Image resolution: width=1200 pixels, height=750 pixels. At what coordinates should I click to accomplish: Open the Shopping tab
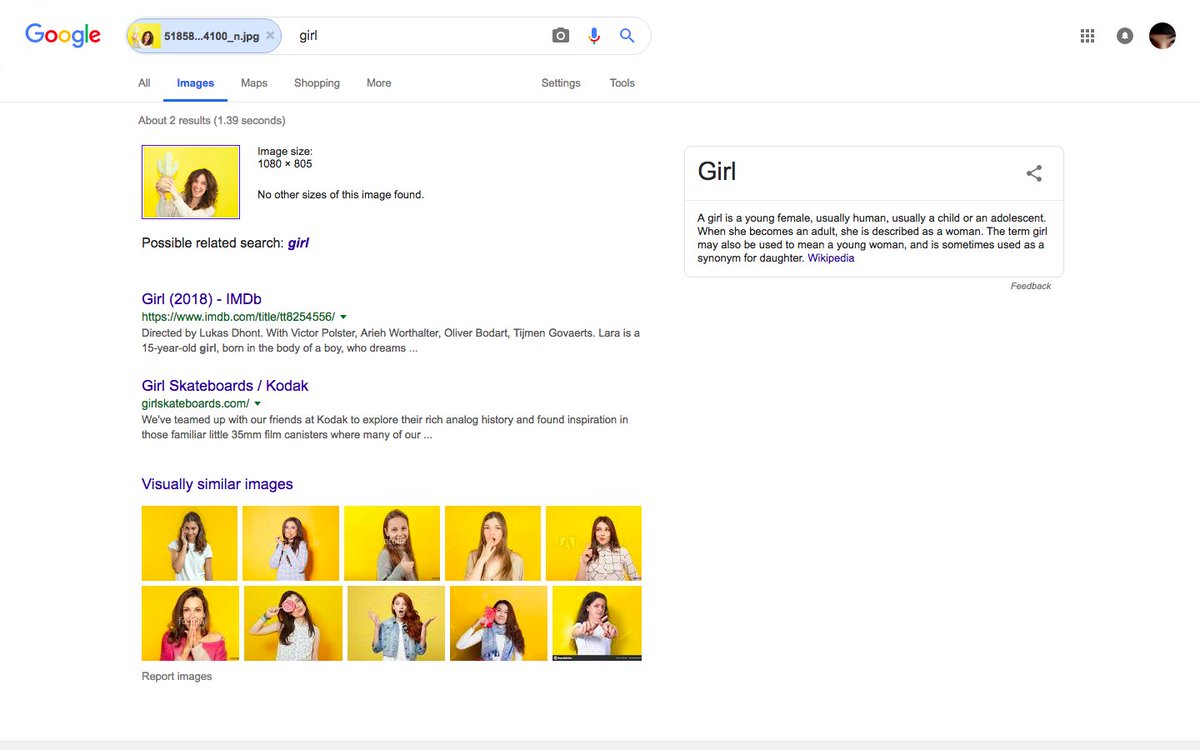point(317,83)
